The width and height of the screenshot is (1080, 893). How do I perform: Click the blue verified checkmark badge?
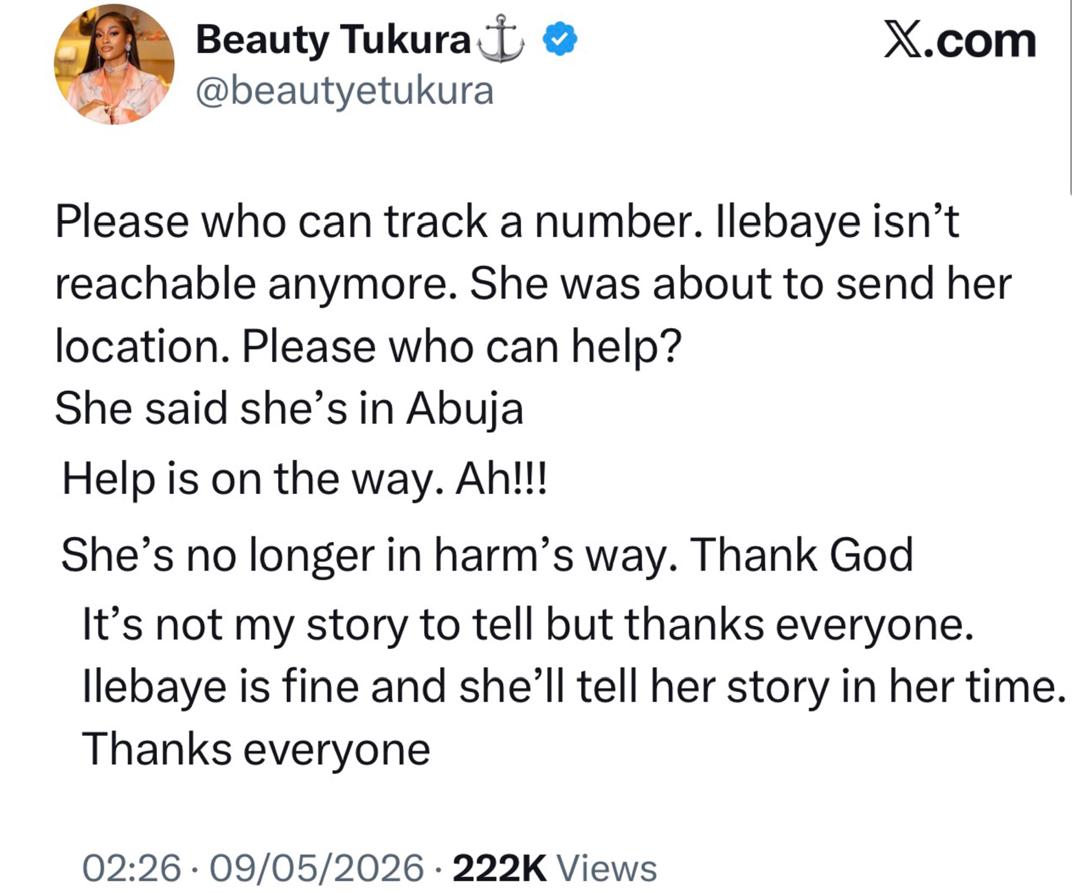pos(561,39)
